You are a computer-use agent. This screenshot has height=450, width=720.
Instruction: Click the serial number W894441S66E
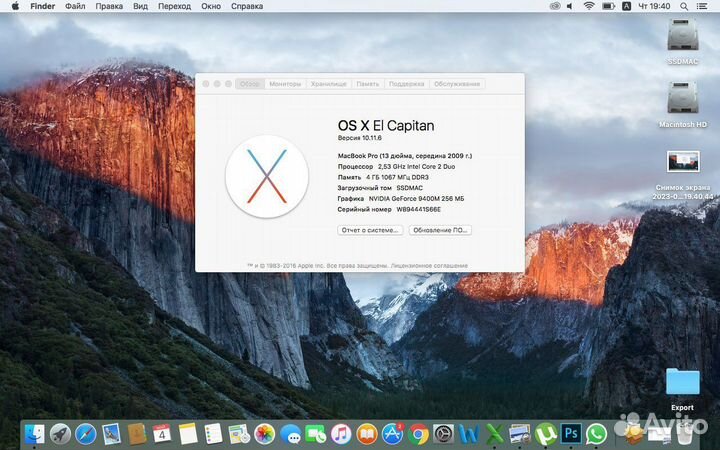(x=418, y=209)
